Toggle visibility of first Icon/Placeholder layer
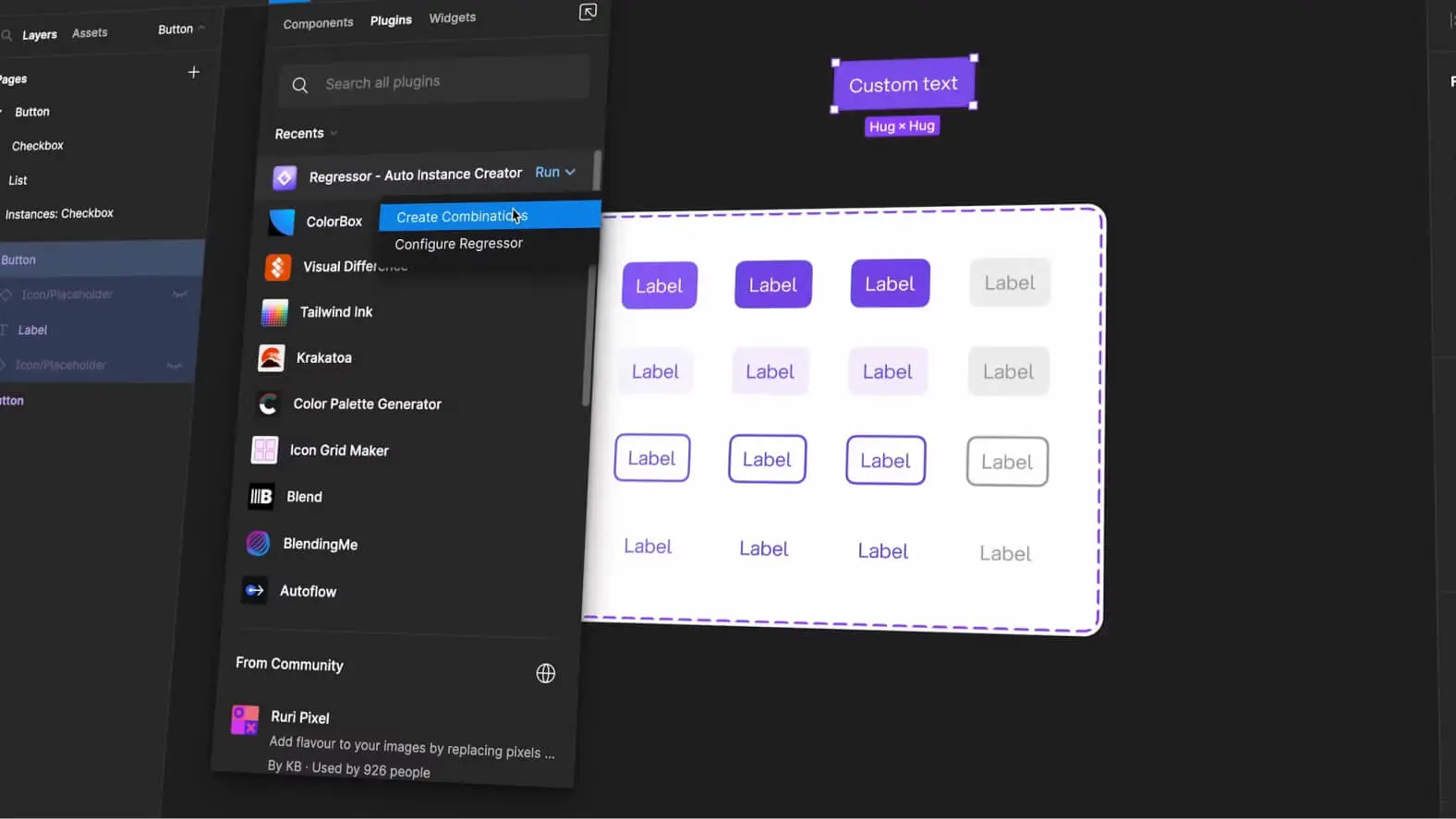Viewport: 1456px width, 819px height. (180, 295)
